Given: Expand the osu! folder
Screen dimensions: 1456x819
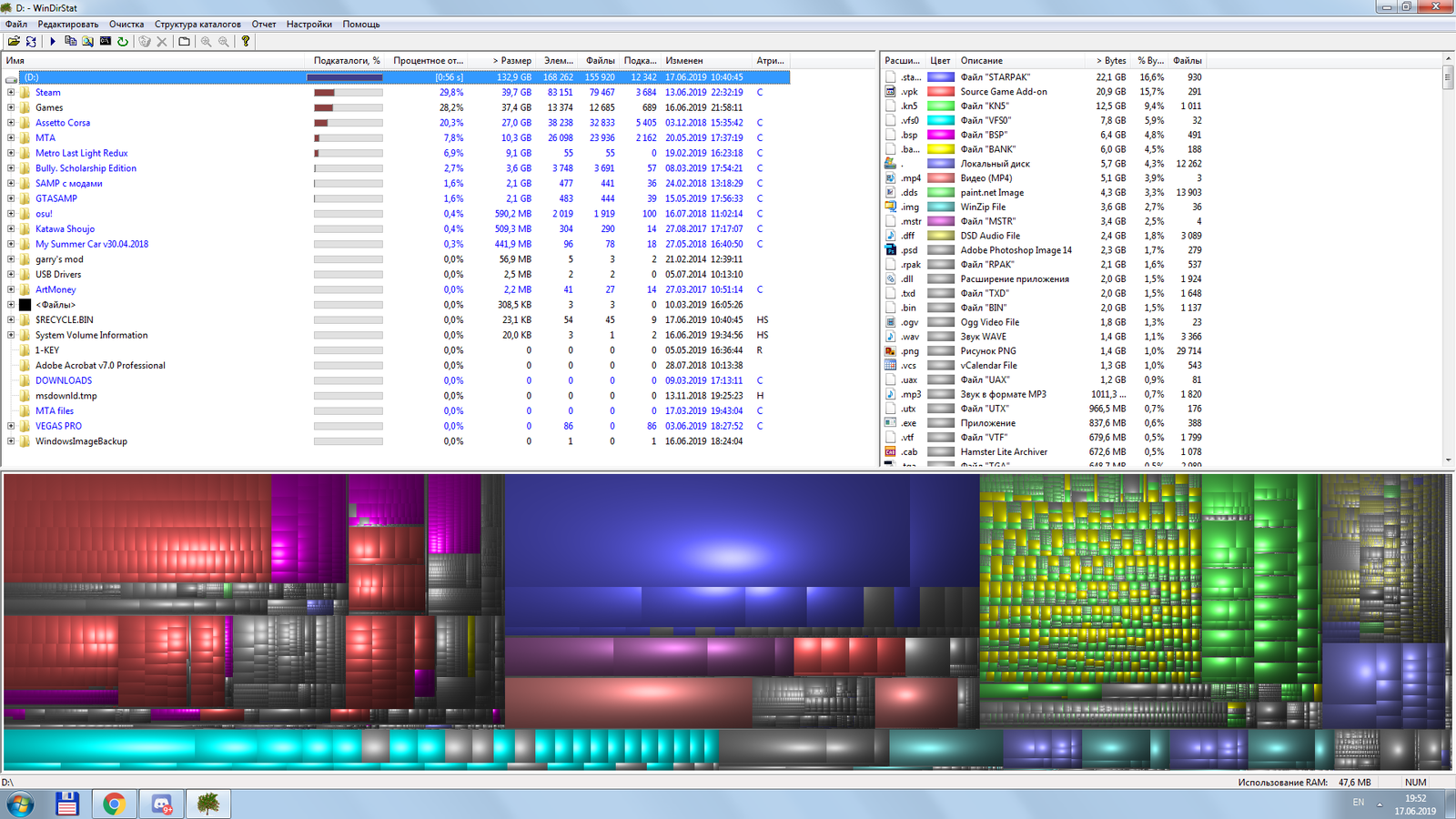Looking at the screenshot, I should [x=11, y=214].
